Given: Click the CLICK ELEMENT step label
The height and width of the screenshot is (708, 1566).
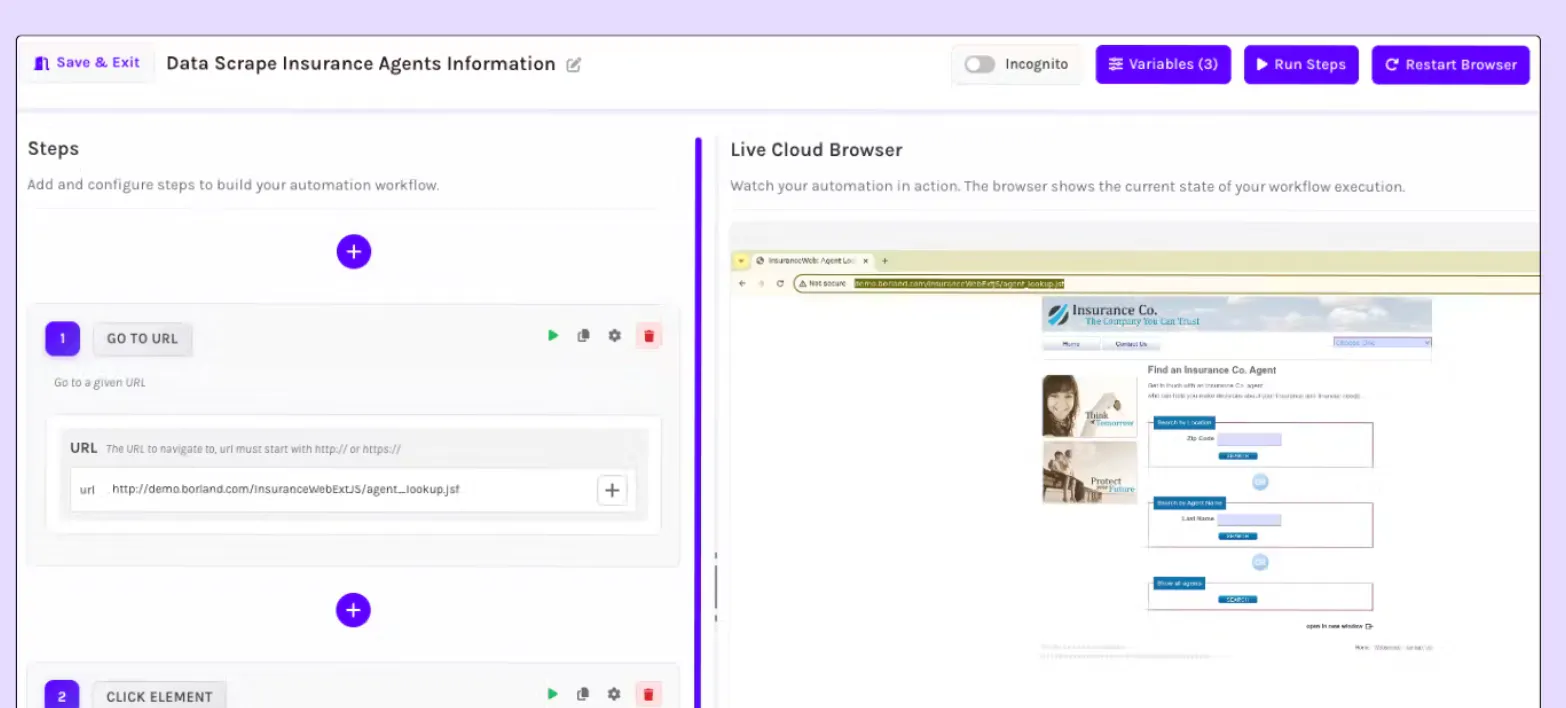Looking at the screenshot, I should [160, 696].
